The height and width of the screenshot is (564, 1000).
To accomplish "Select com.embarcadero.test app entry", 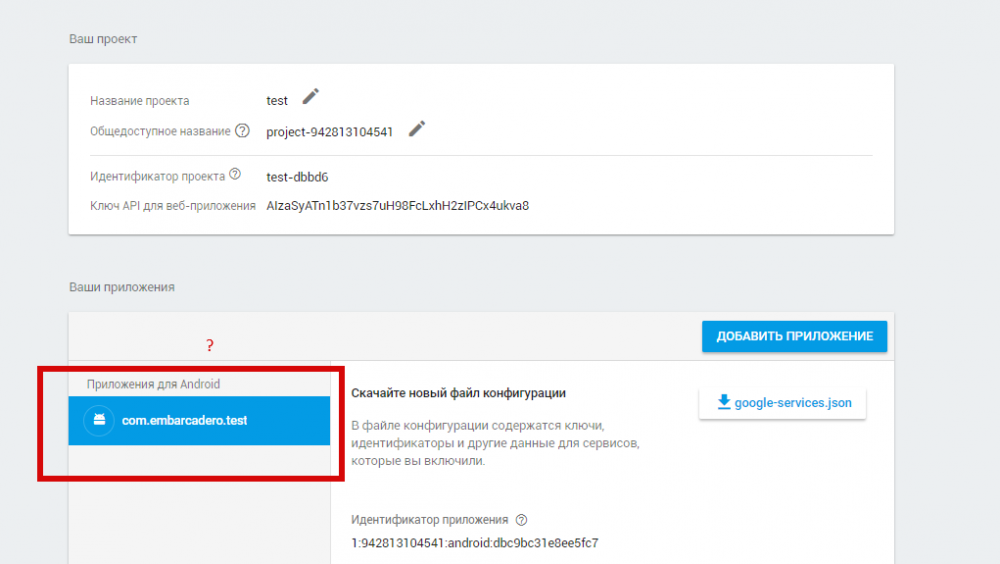I will tap(199, 420).
